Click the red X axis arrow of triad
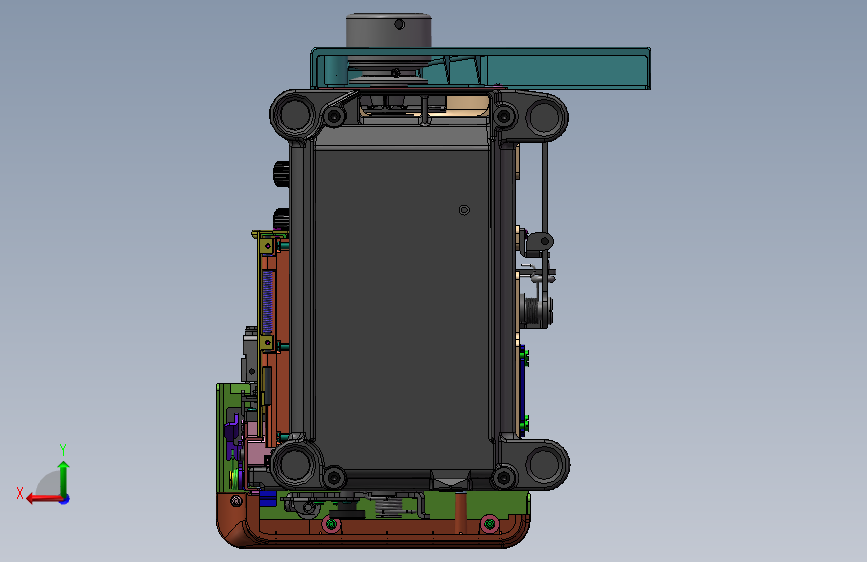The height and width of the screenshot is (562, 867). pos(43,498)
